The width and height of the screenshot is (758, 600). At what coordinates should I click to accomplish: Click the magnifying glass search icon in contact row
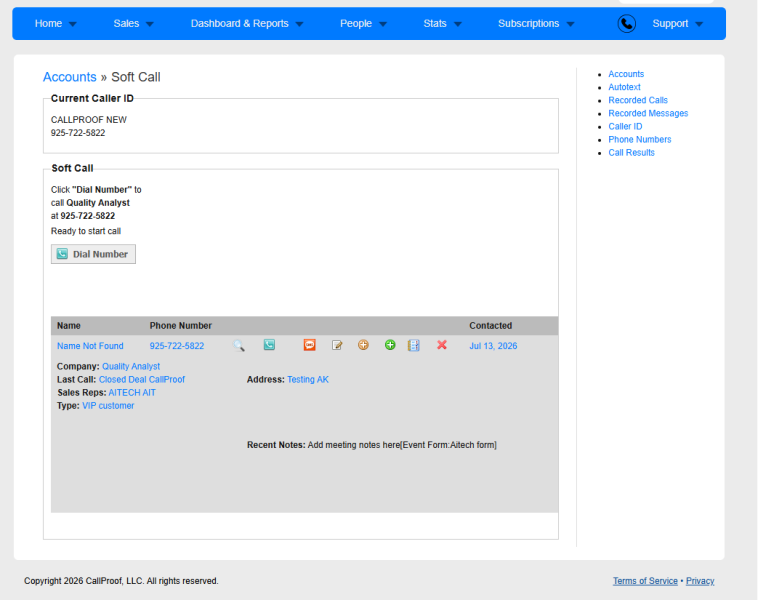point(239,346)
